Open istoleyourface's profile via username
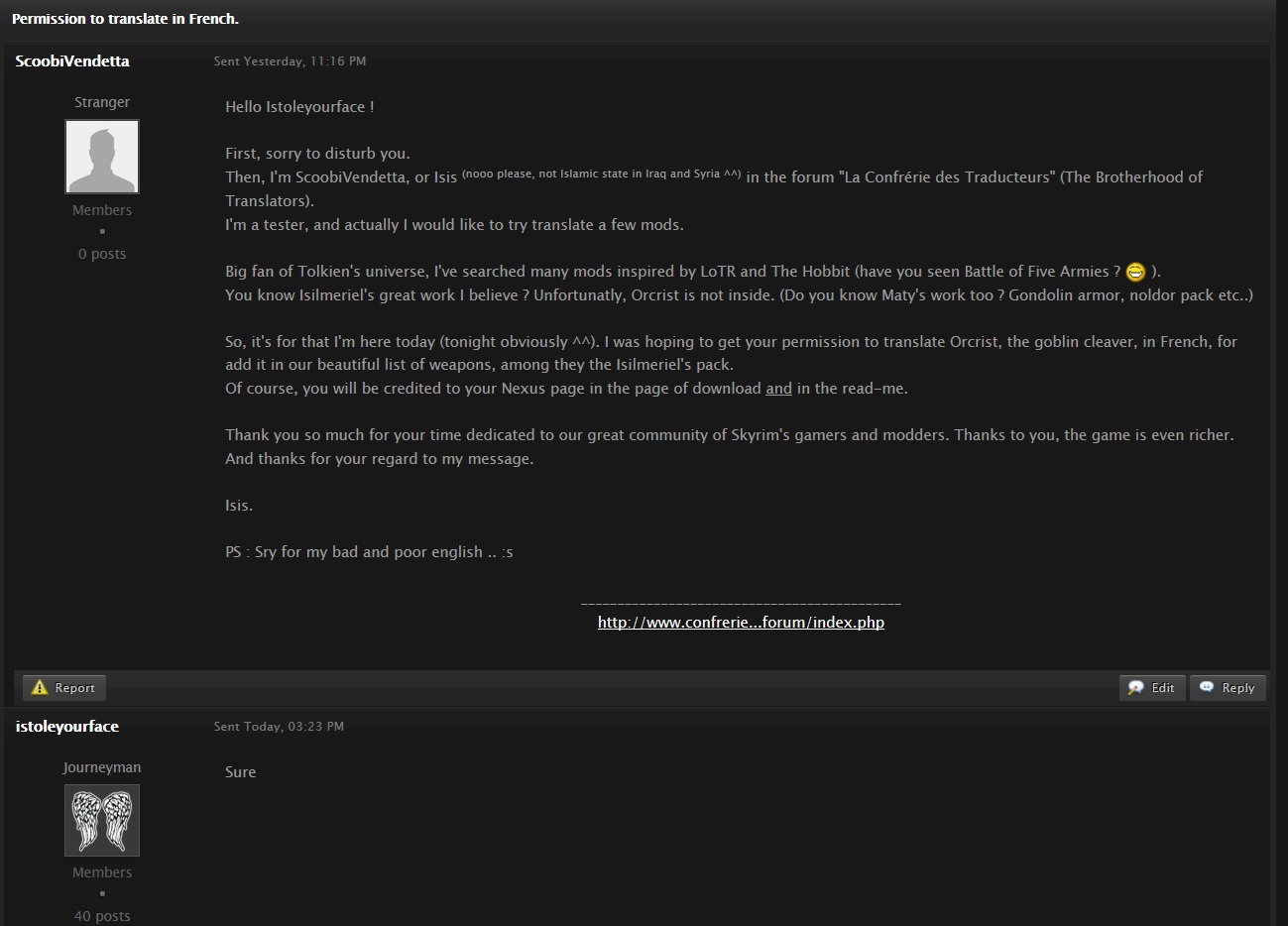The width and height of the screenshot is (1288, 926). (67, 726)
